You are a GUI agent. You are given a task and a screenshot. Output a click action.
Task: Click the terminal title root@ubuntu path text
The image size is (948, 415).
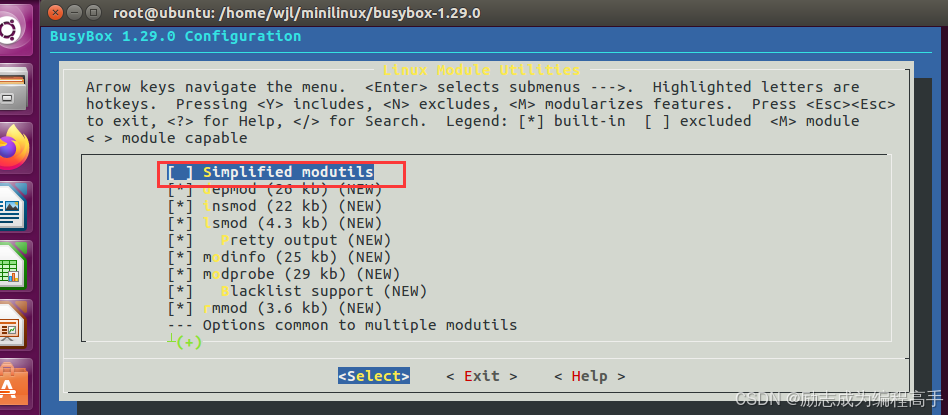(x=296, y=13)
